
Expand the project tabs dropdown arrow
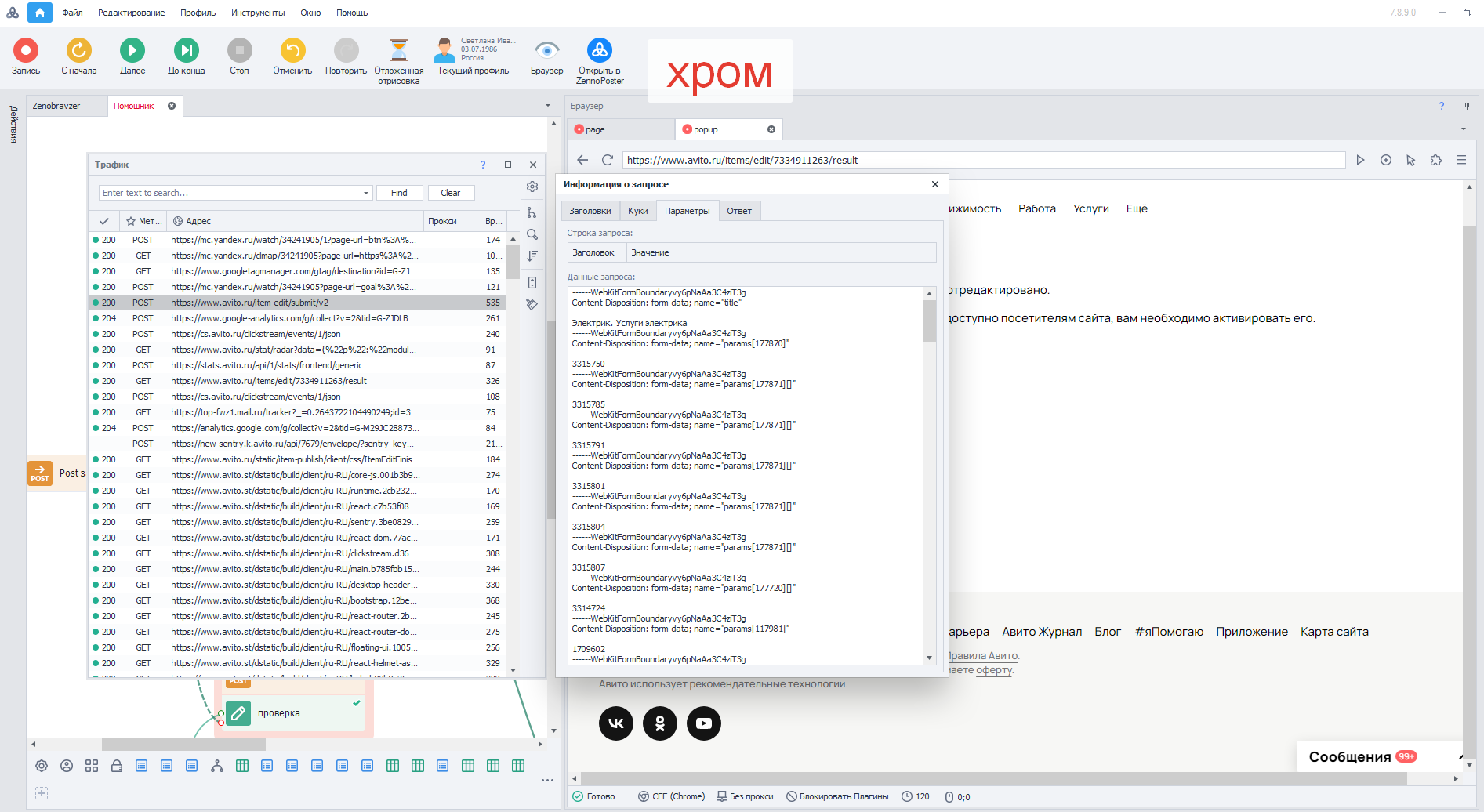pyautogui.click(x=548, y=106)
